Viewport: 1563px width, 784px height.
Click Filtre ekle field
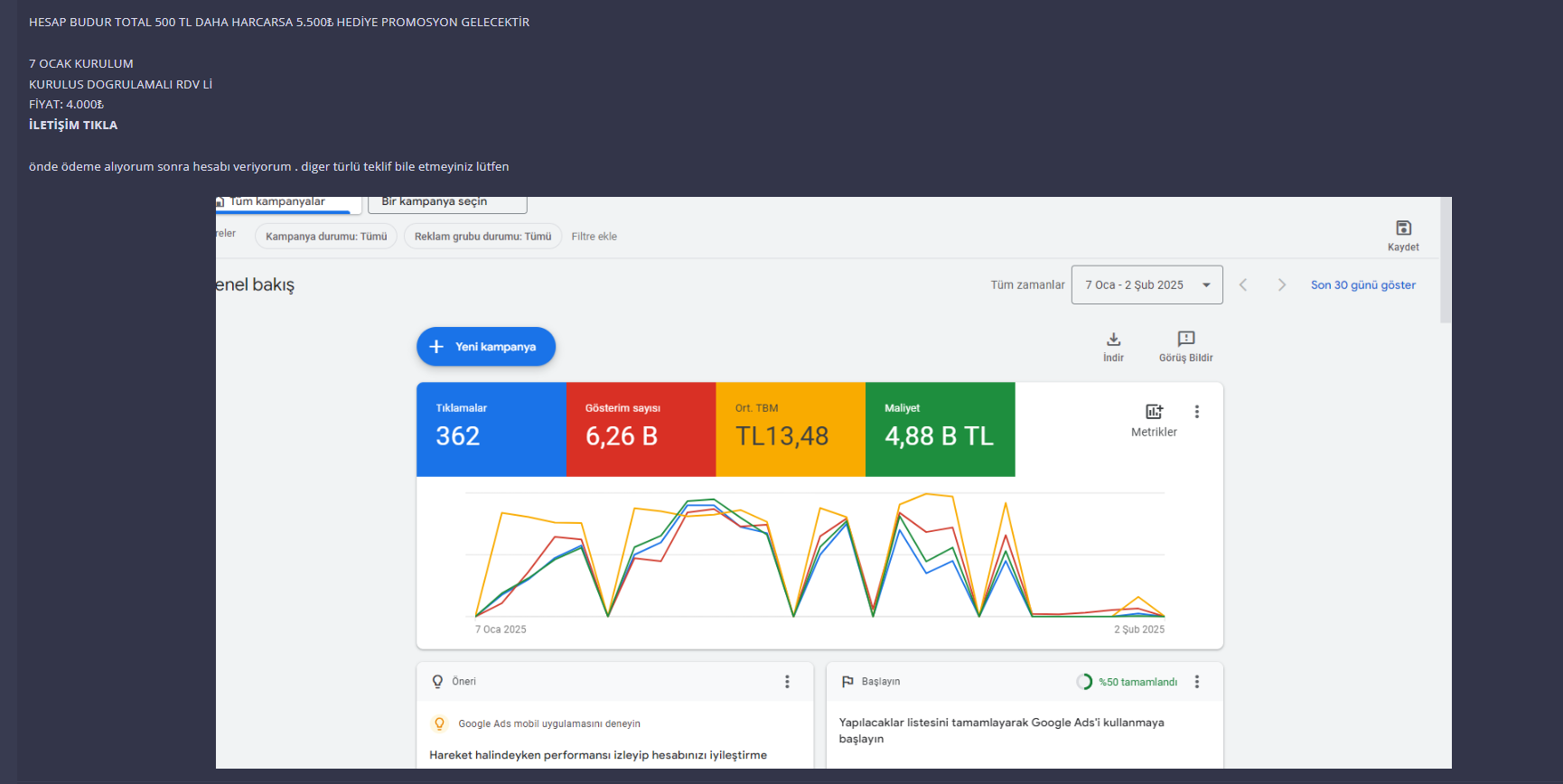(x=594, y=236)
